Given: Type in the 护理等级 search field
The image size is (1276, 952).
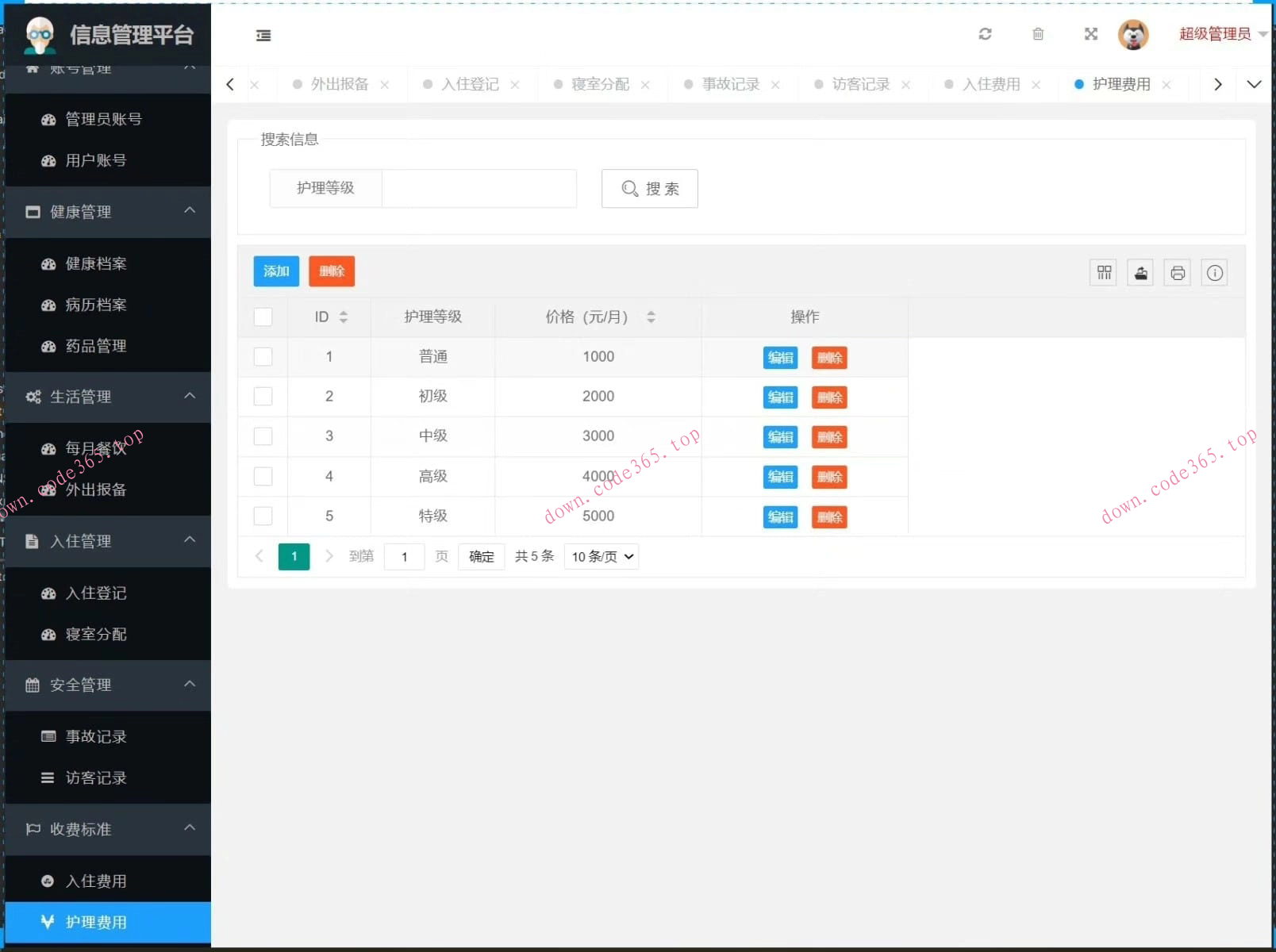Looking at the screenshot, I should [478, 189].
